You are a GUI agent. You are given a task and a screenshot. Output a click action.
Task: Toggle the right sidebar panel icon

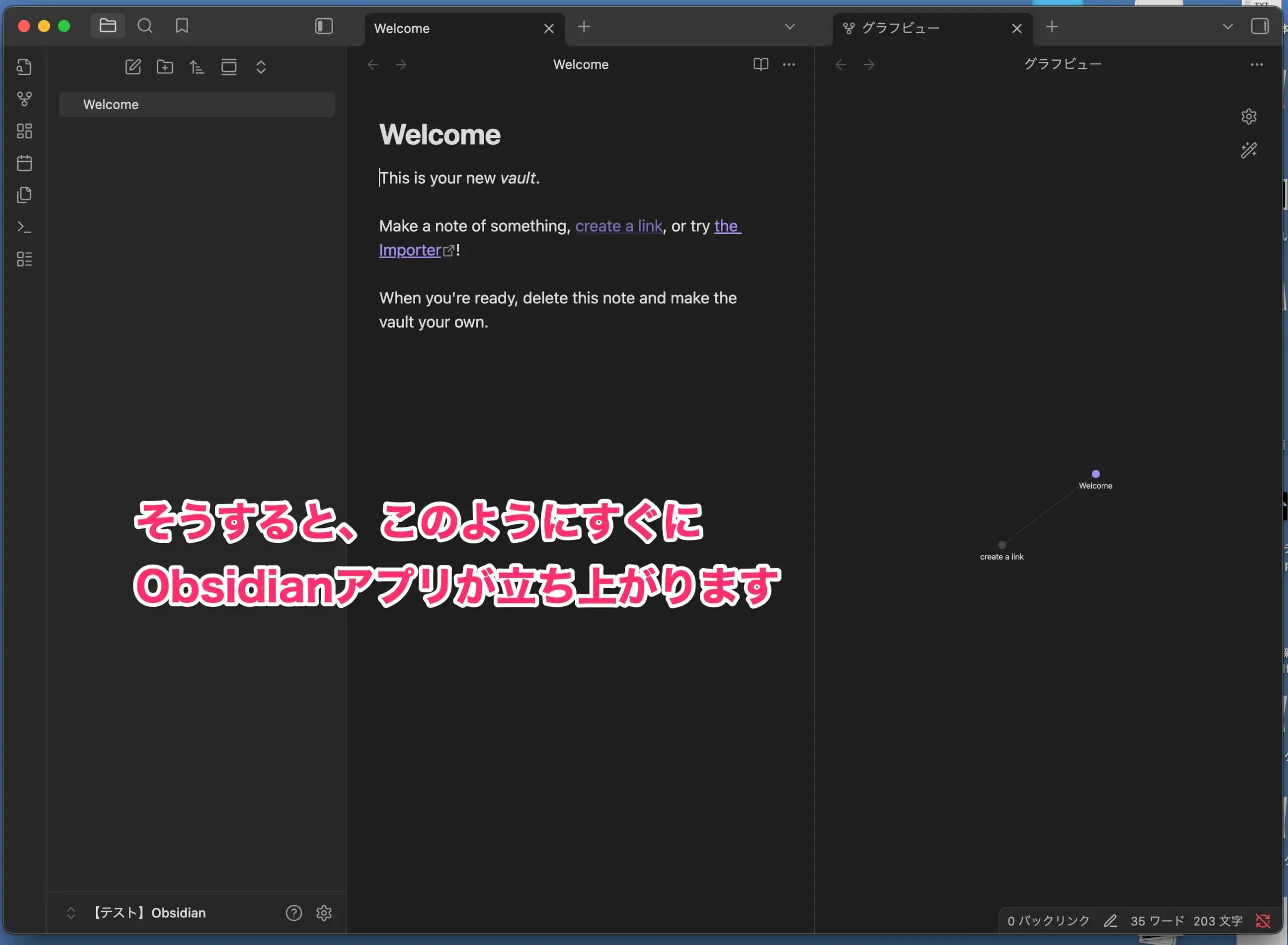(x=1259, y=26)
